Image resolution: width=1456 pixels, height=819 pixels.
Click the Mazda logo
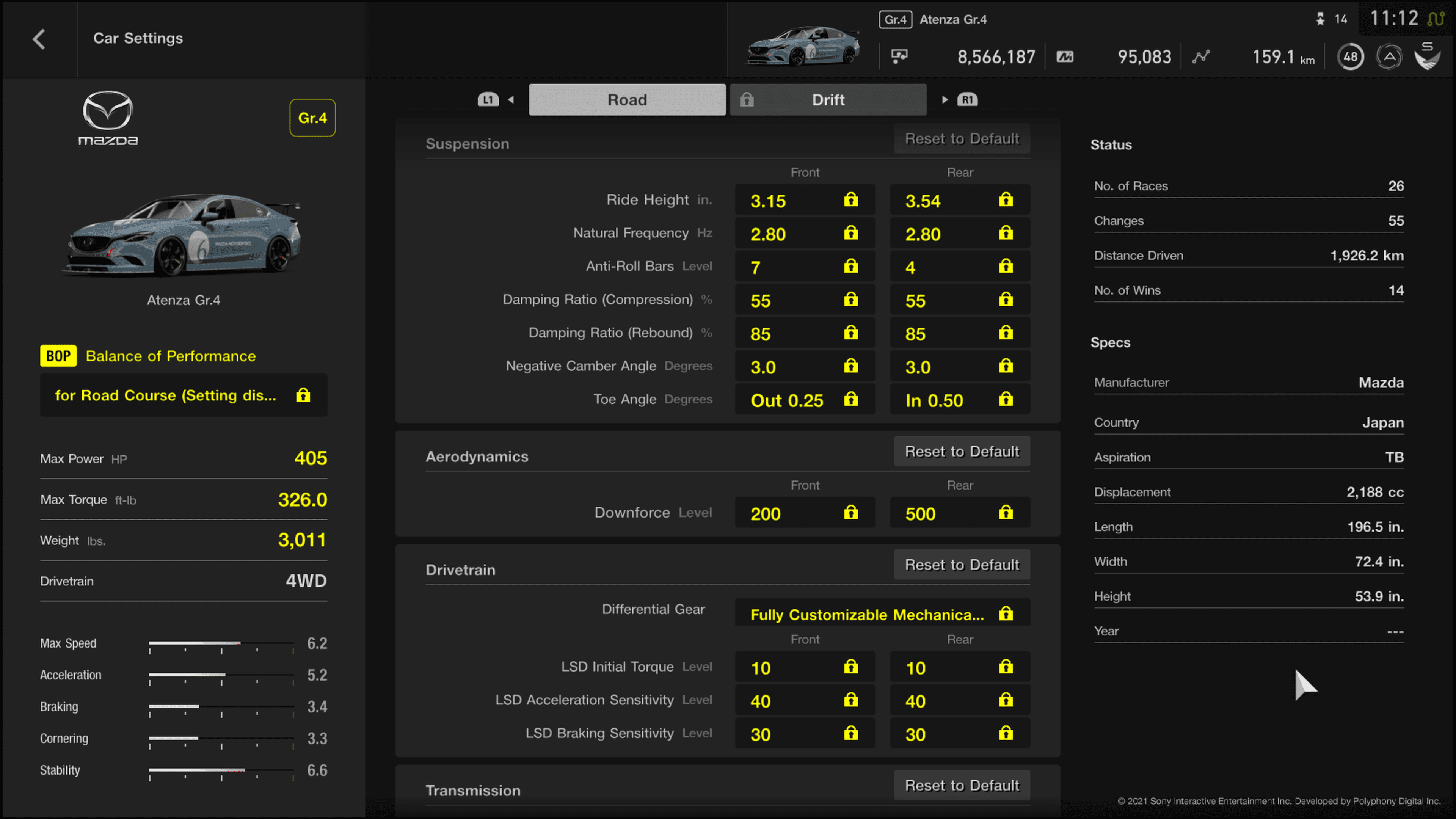(108, 118)
